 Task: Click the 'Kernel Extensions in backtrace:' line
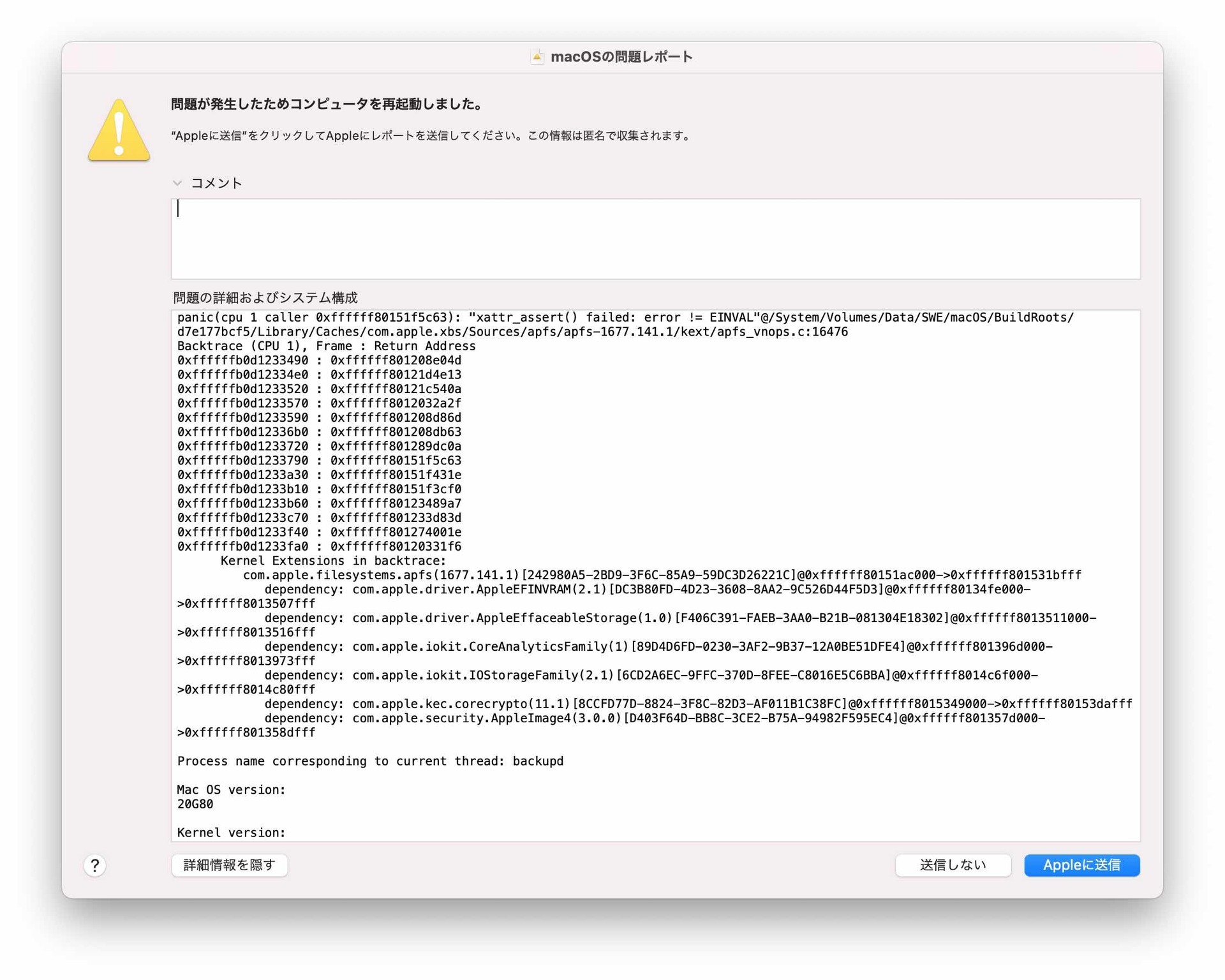coord(333,561)
